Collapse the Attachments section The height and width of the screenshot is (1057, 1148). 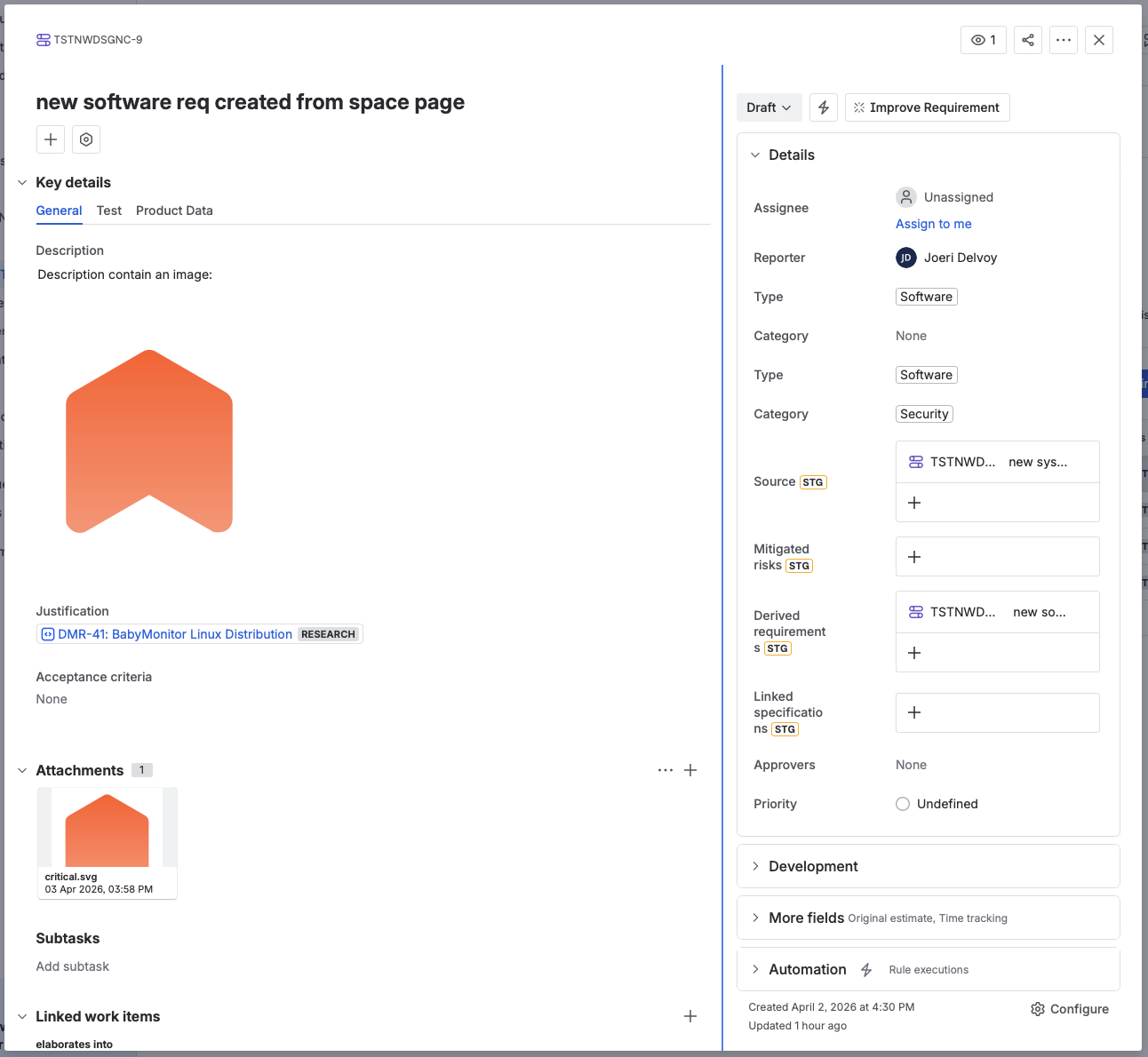[x=22, y=770]
